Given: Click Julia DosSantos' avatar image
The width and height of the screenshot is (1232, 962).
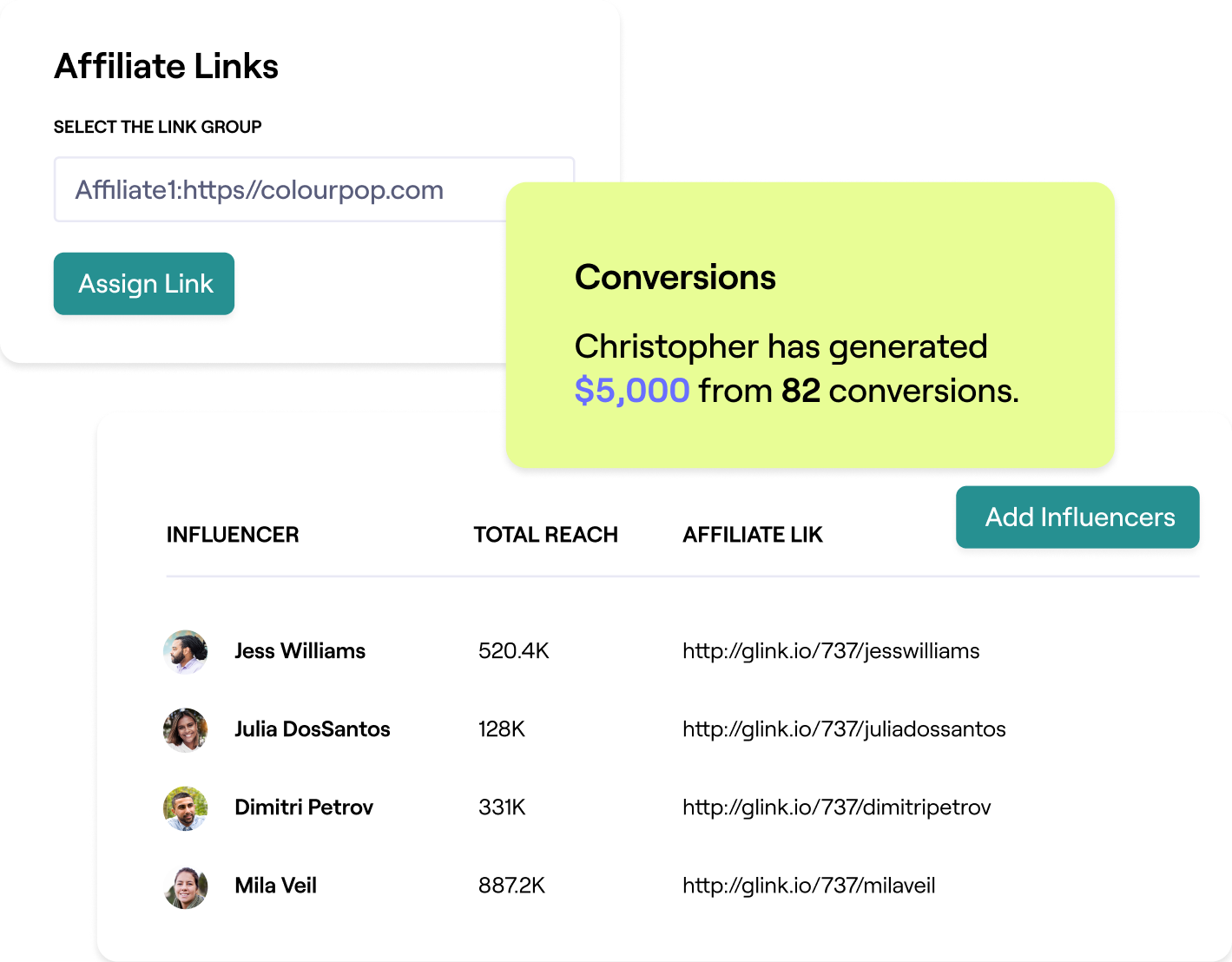Looking at the screenshot, I should [185, 730].
